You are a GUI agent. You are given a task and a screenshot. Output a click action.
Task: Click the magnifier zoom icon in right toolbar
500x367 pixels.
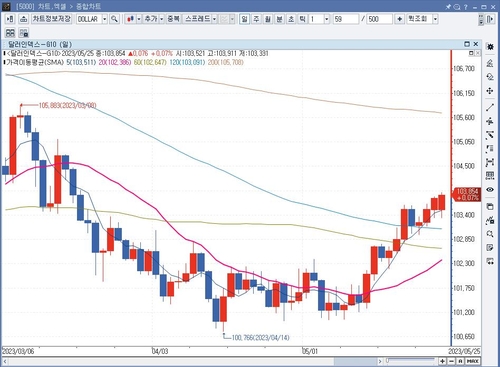point(490,234)
